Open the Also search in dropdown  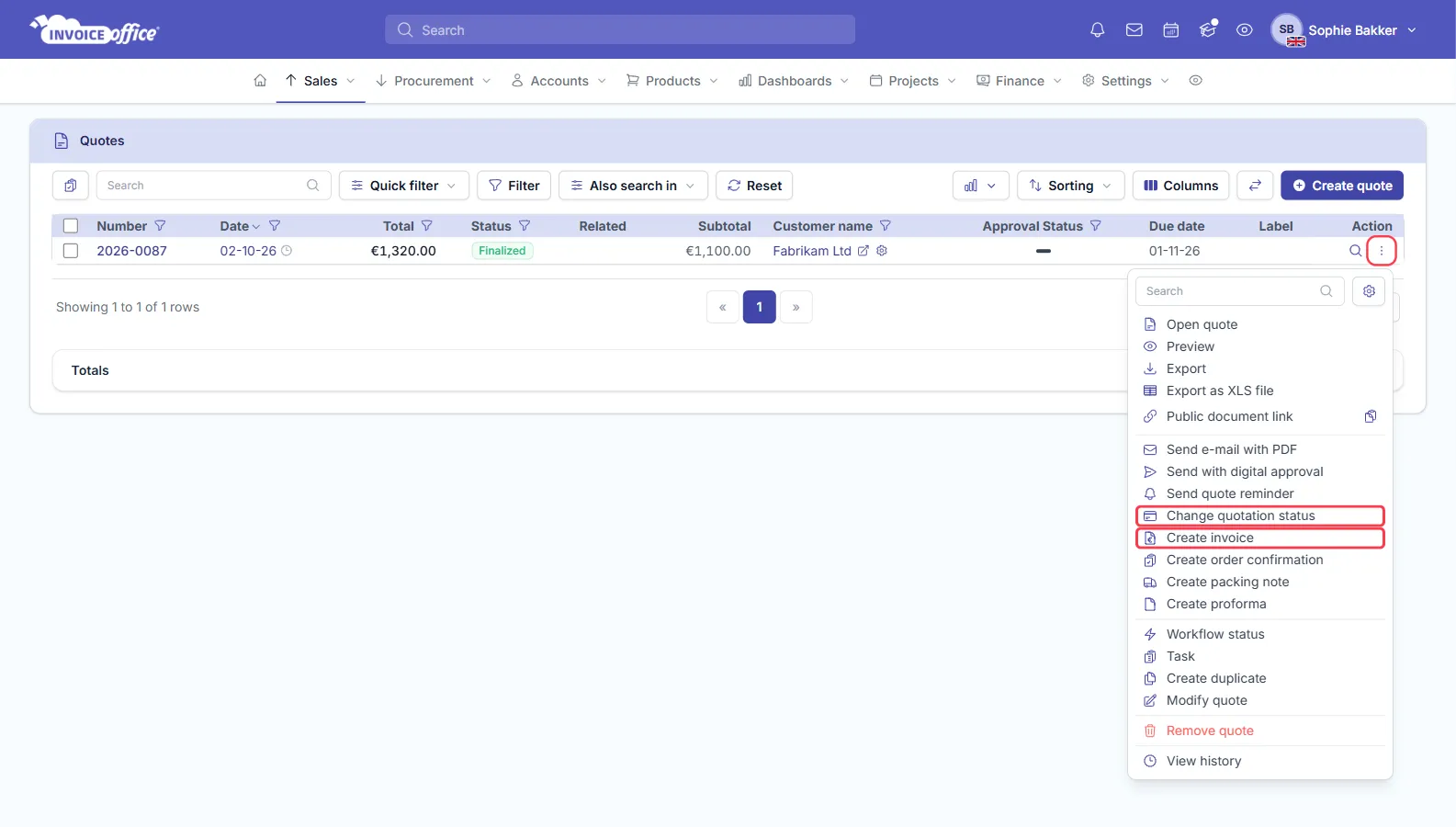pyautogui.click(x=633, y=186)
